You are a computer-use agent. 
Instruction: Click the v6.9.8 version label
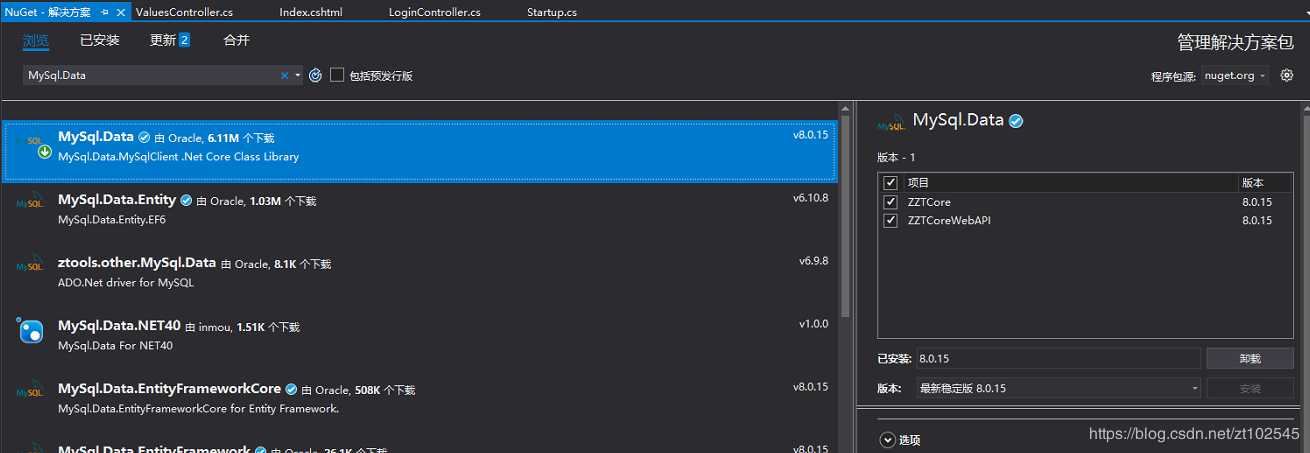click(814, 261)
